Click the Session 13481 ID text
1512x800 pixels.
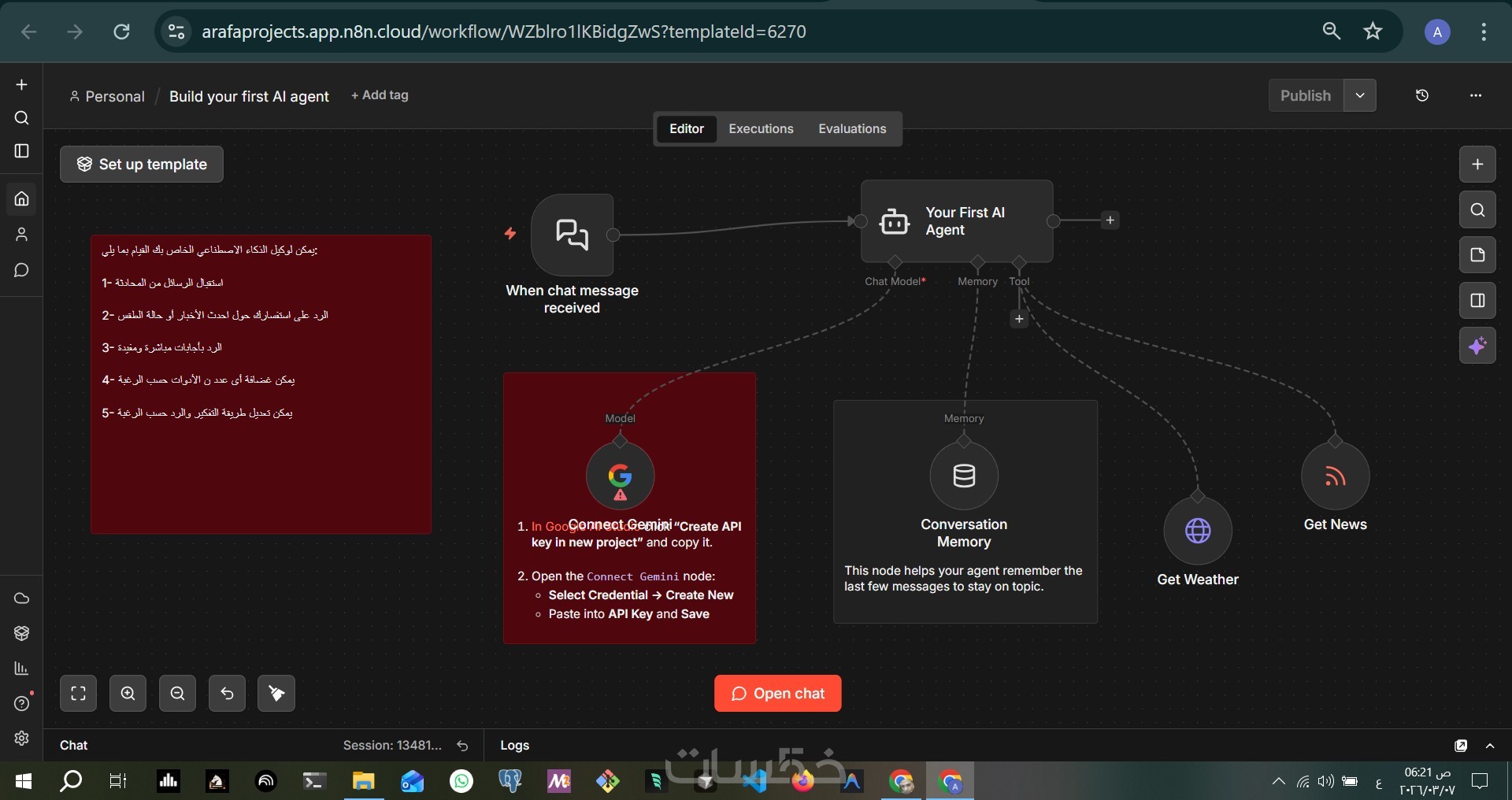[392, 746]
